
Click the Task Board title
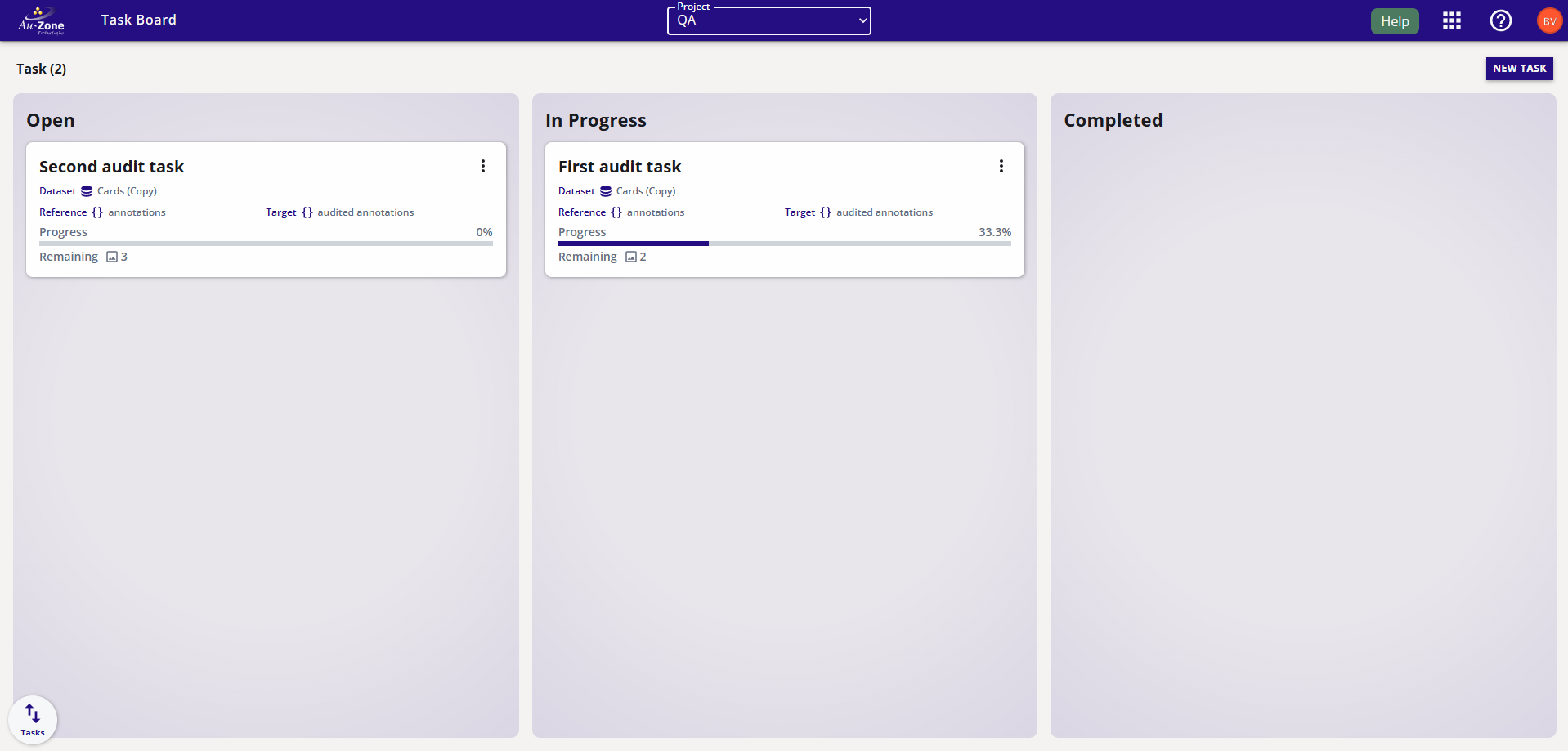coord(138,20)
